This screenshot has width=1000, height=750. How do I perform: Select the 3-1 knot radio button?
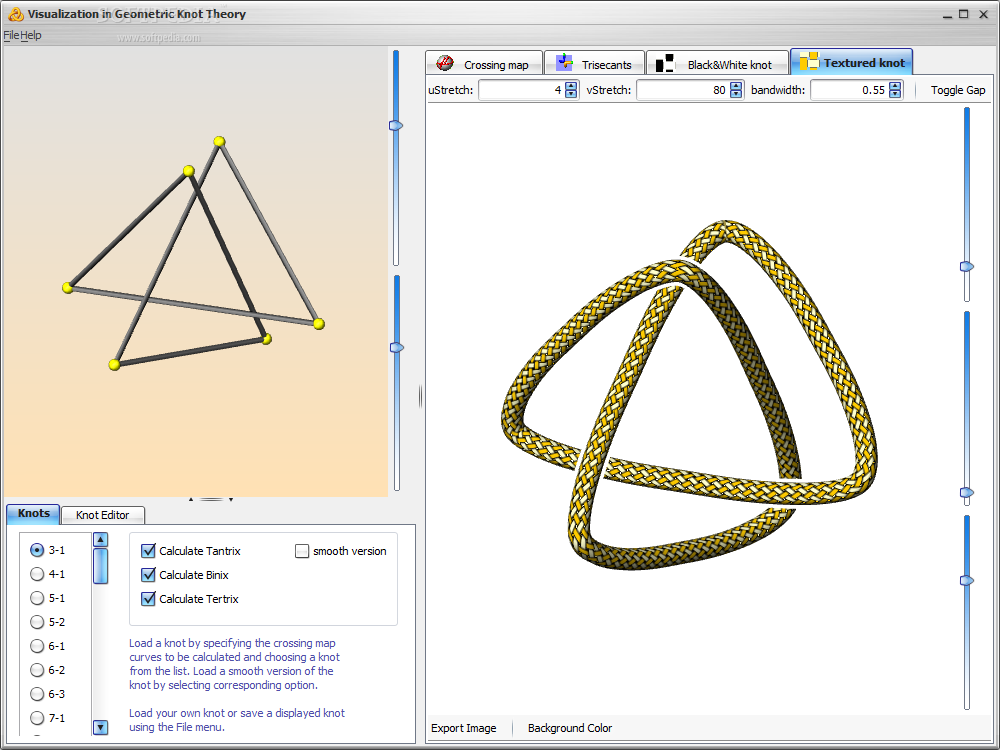point(37,550)
